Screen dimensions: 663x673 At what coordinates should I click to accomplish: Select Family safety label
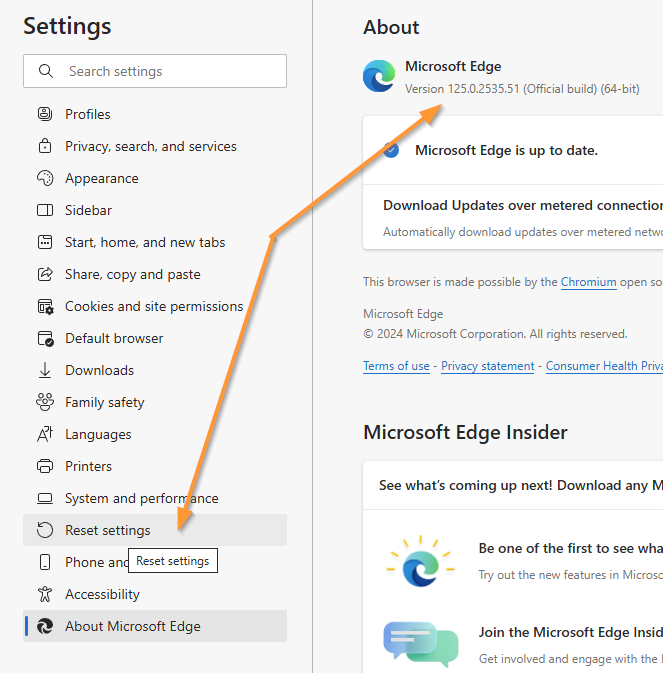(x=105, y=402)
